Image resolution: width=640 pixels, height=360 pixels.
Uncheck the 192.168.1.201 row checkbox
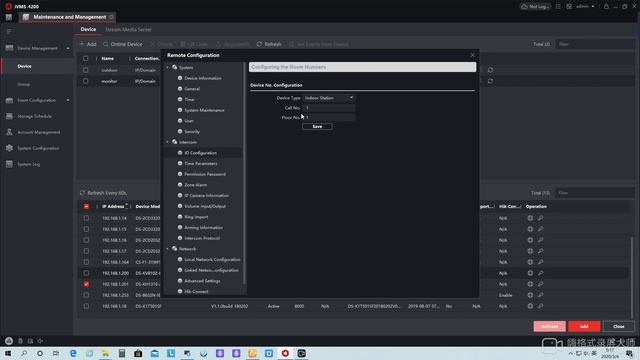86,284
